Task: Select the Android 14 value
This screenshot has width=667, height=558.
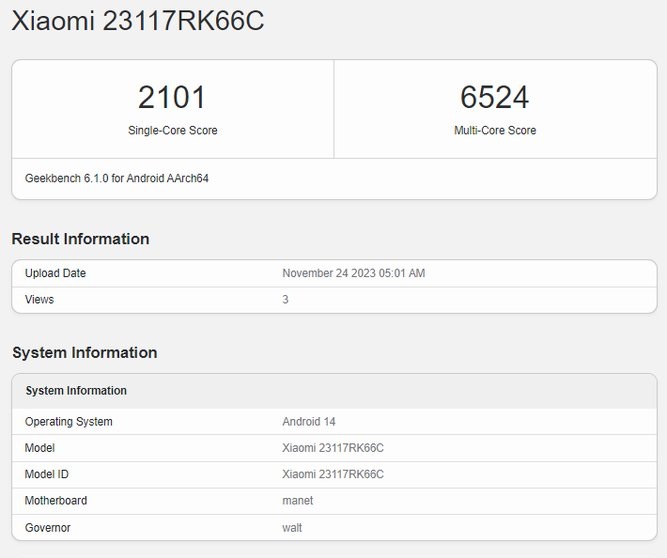Action: point(309,421)
